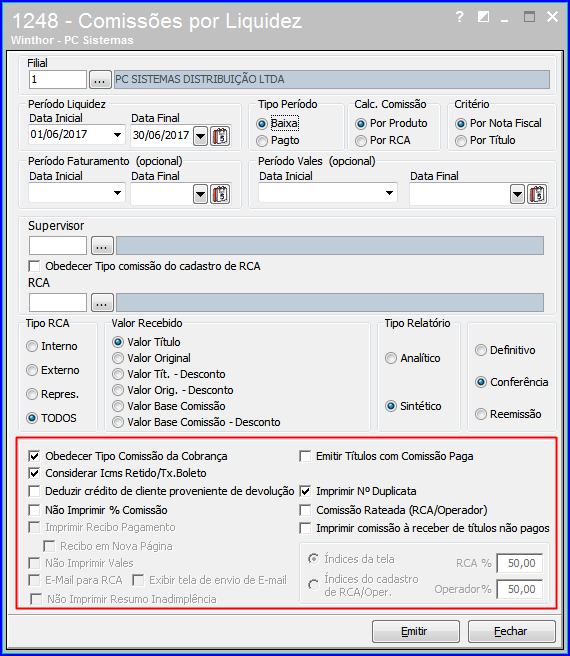The width and height of the screenshot is (570, 656).
Task: Open calendar icon for Período Liquidez Data Final
Action: tap(220, 136)
